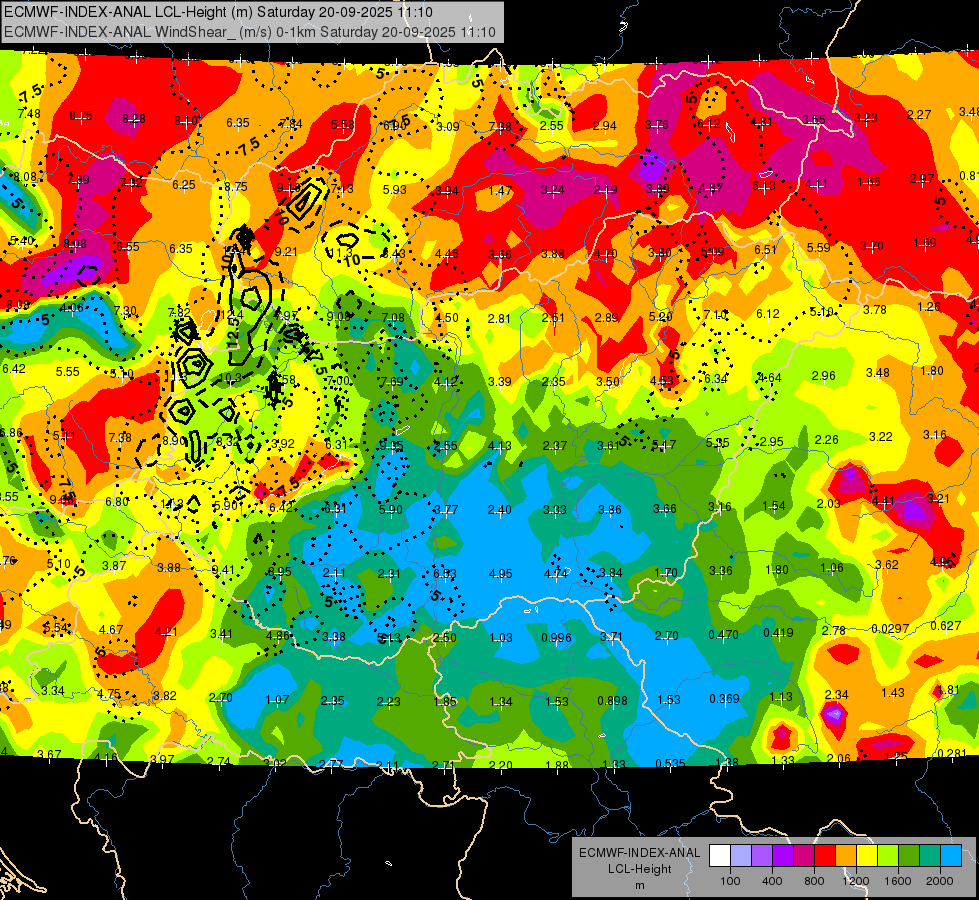Screen dimensions: 979x900
Task: Click the grid value '4.41'
Action: tap(883, 501)
